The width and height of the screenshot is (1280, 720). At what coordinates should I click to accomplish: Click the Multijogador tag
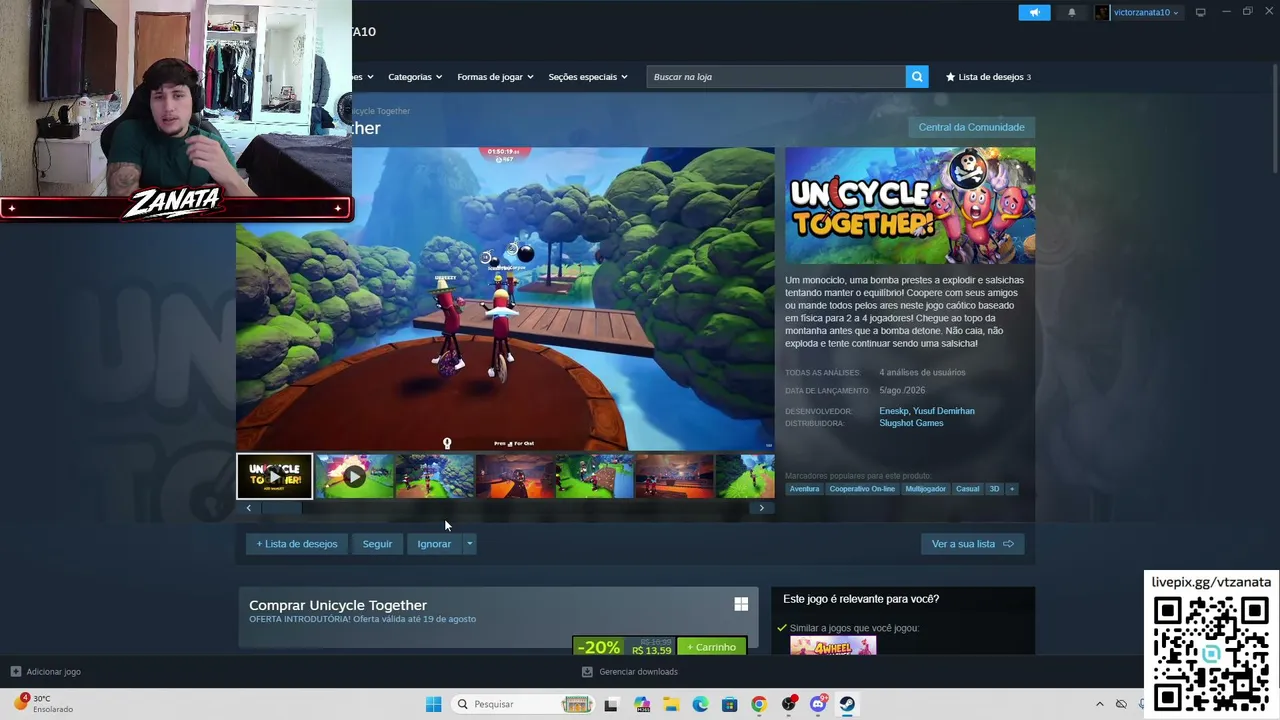(x=925, y=489)
